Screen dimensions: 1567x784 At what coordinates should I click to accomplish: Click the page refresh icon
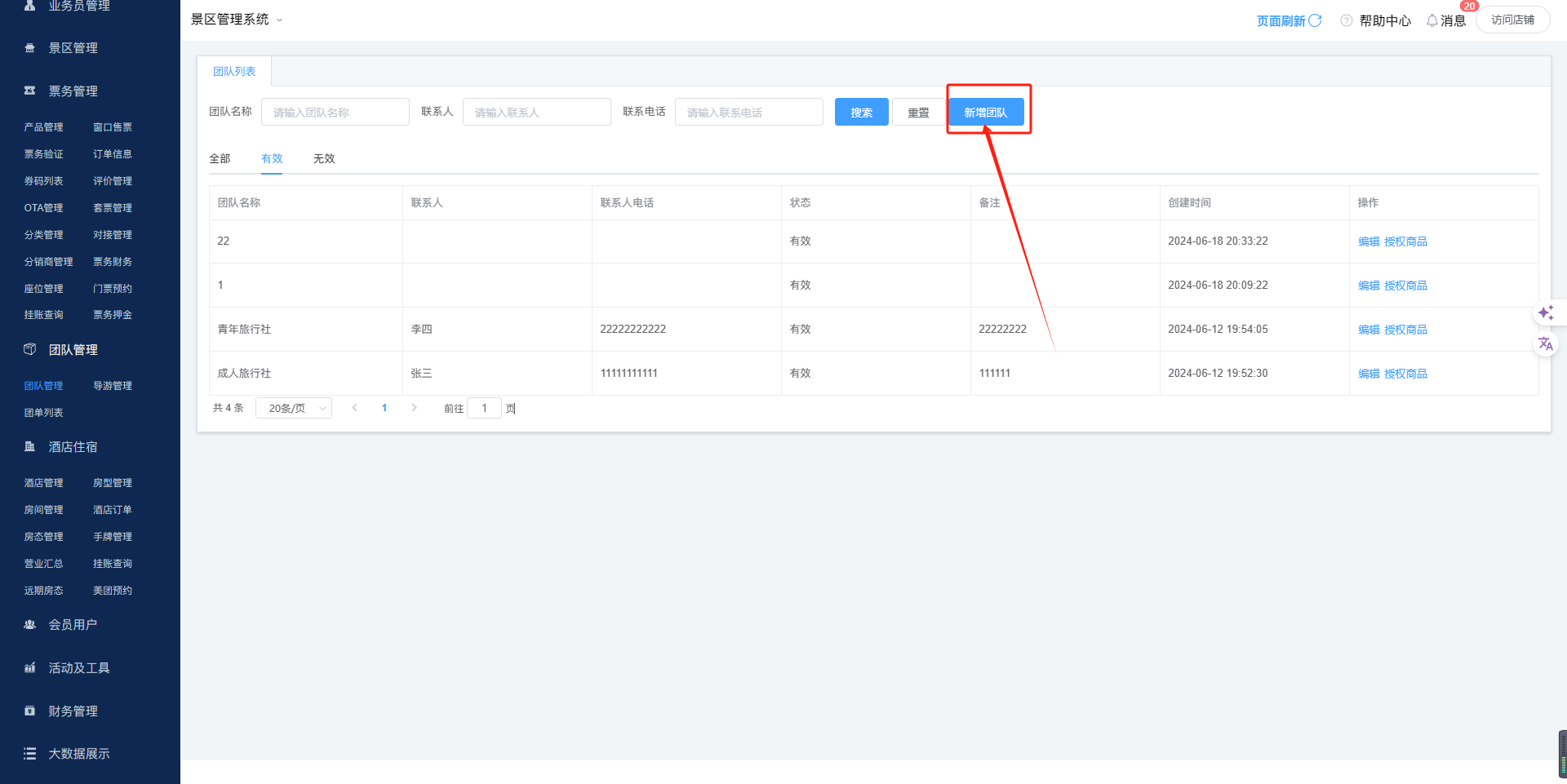click(1315, 20)
